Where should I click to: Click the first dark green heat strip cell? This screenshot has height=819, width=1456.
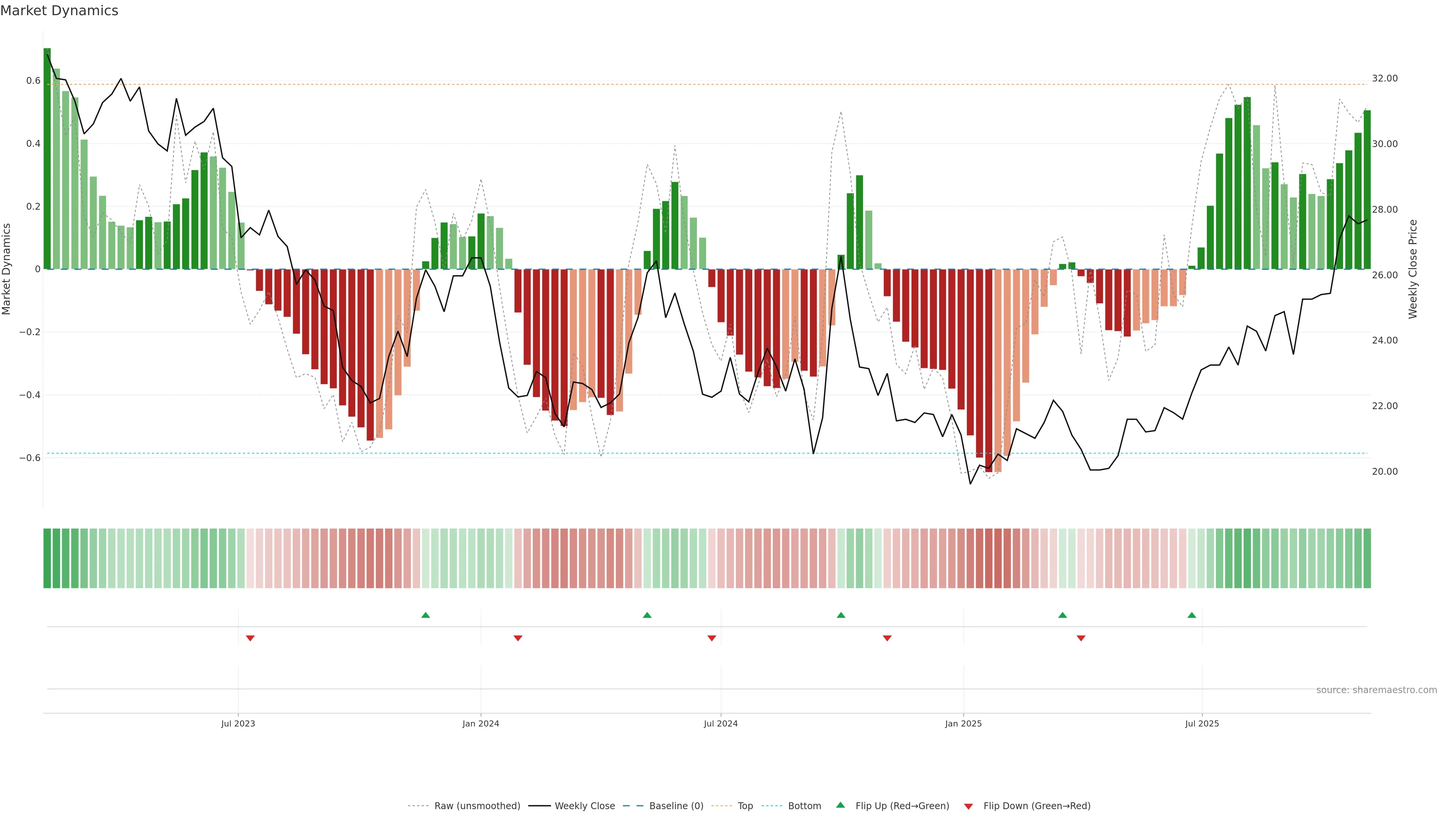coord(47,559)
